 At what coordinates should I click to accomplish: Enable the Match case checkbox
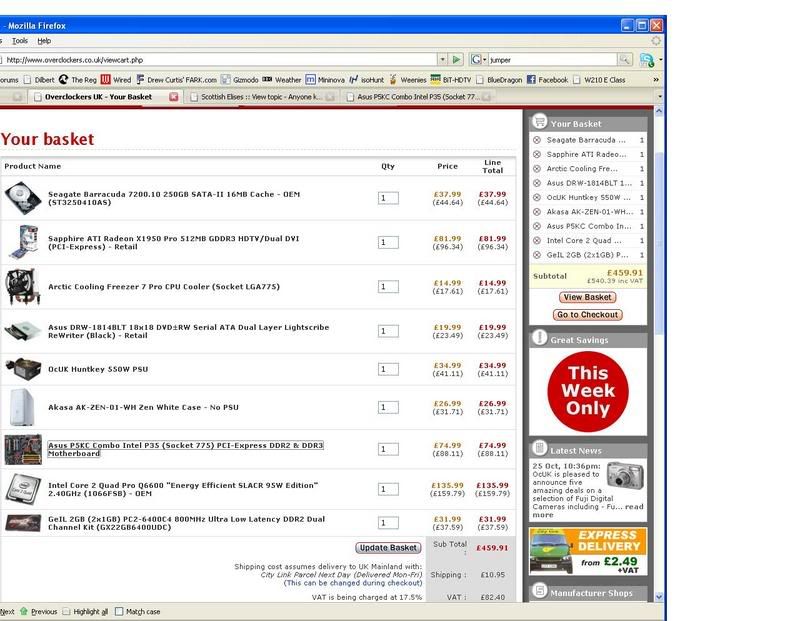pos(120,611)
